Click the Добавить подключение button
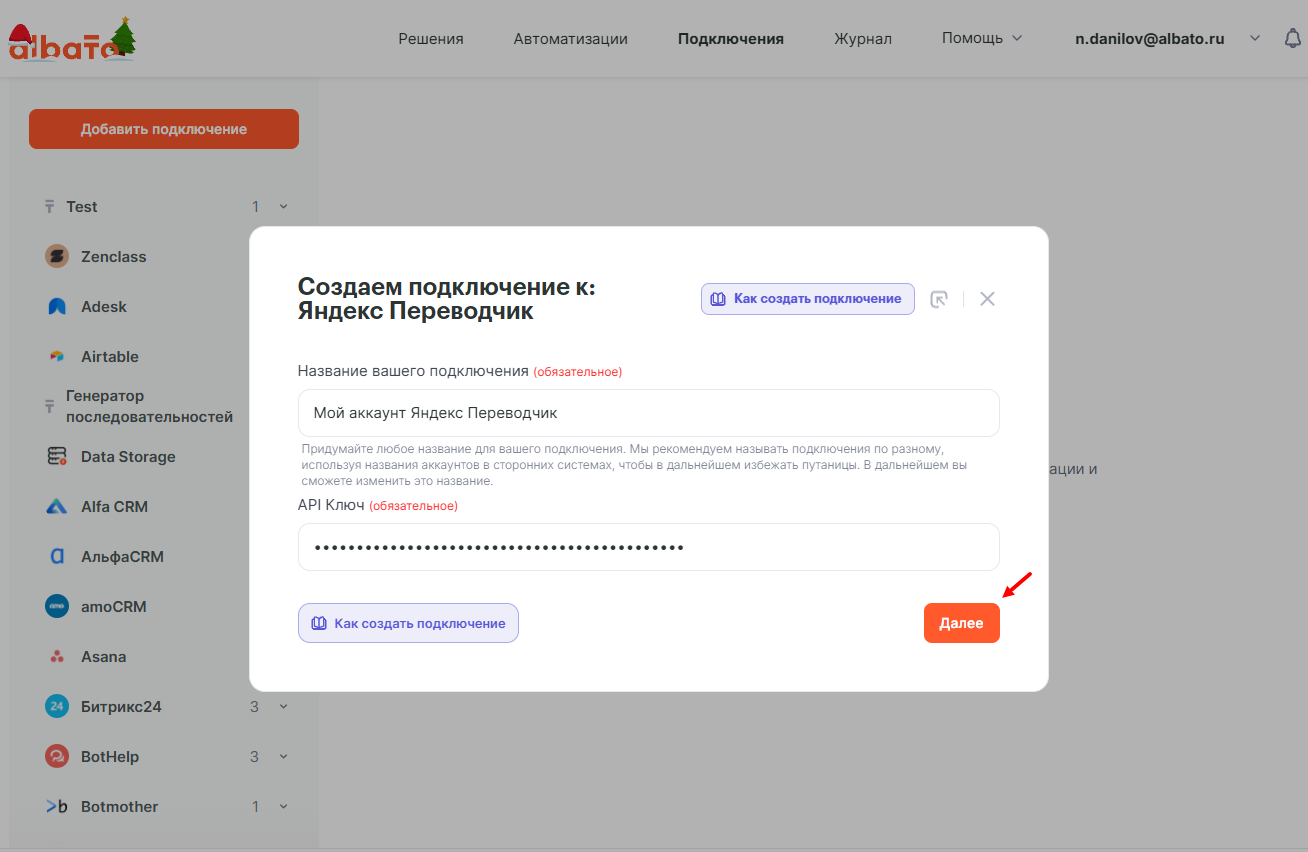Image resolution: width=1308 pixels, height=852 pixels. tap(164, 129)
